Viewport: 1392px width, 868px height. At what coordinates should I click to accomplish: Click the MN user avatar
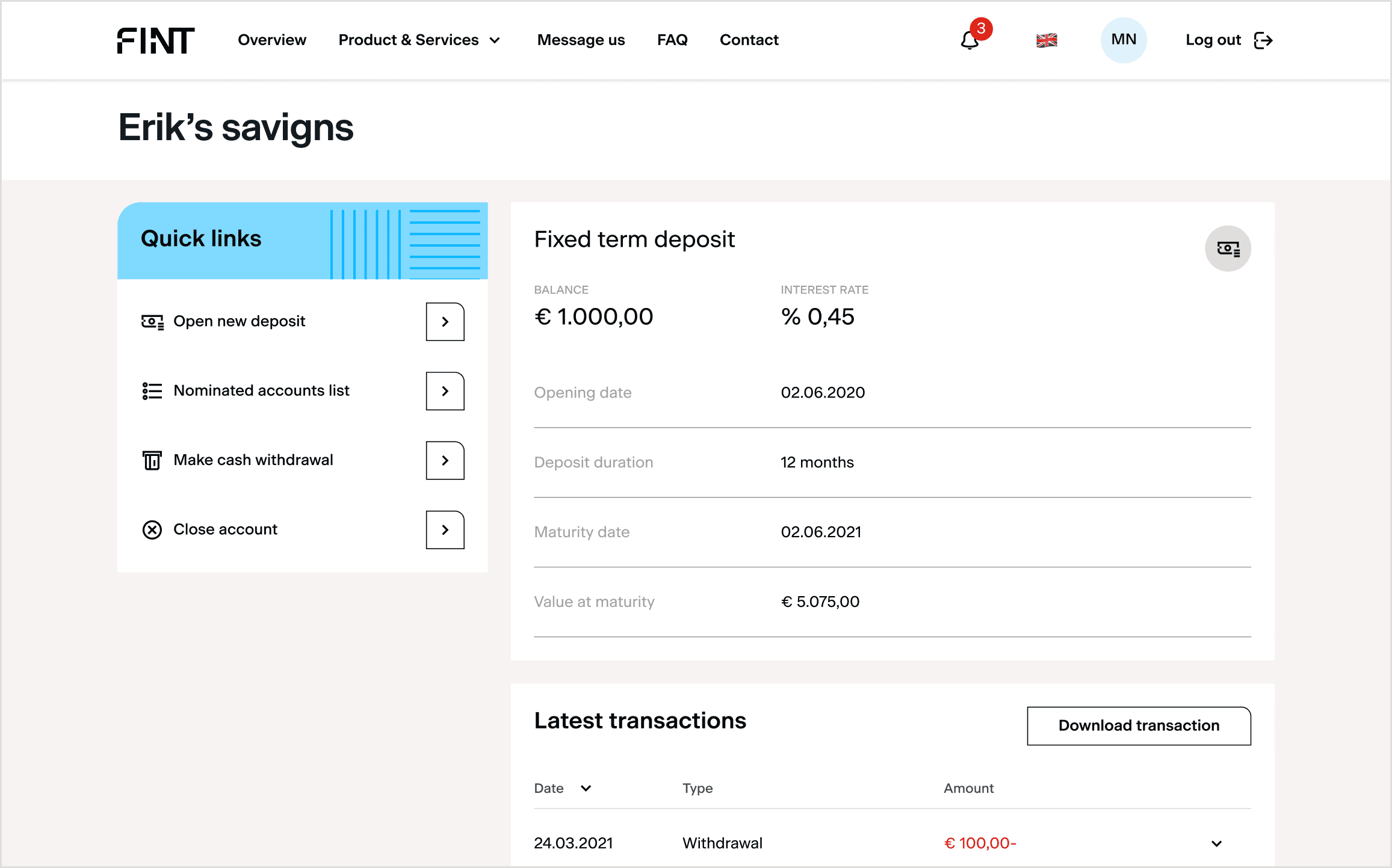coord(1123,40)
